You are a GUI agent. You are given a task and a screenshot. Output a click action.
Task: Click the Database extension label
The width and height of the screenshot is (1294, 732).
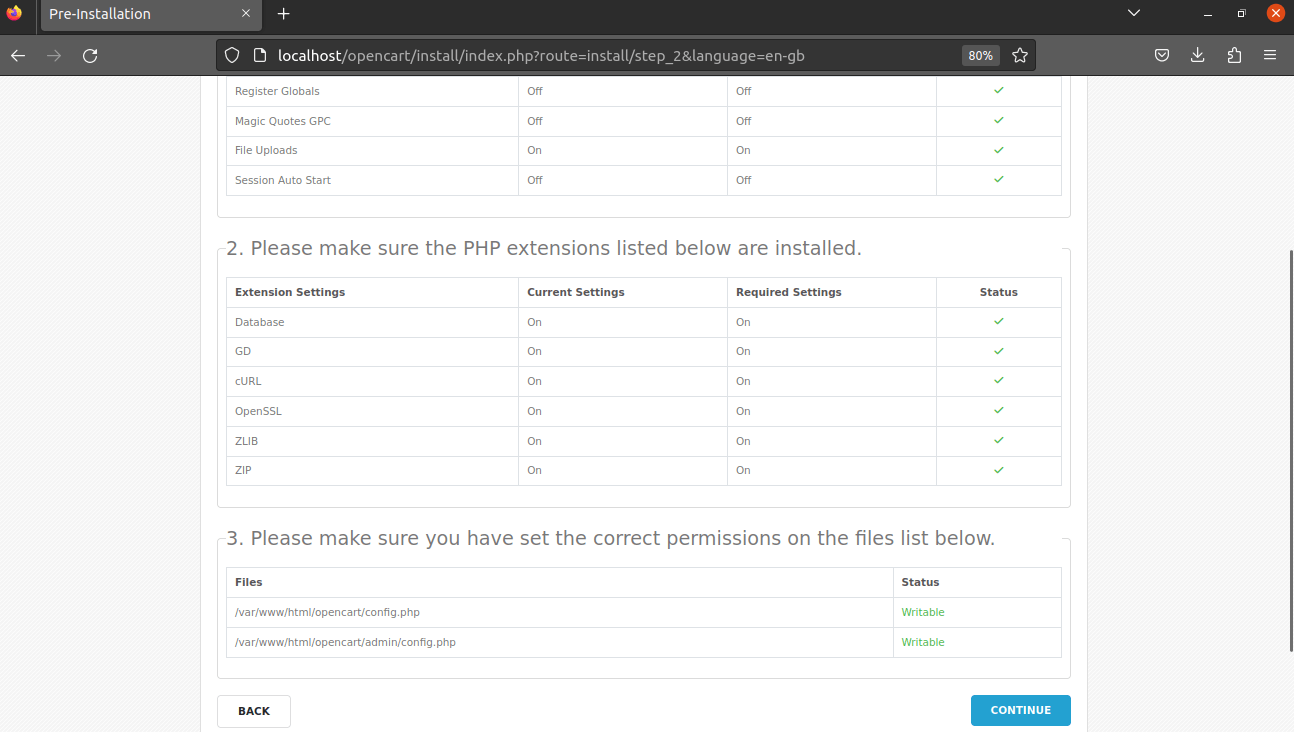tap(260, 322)
